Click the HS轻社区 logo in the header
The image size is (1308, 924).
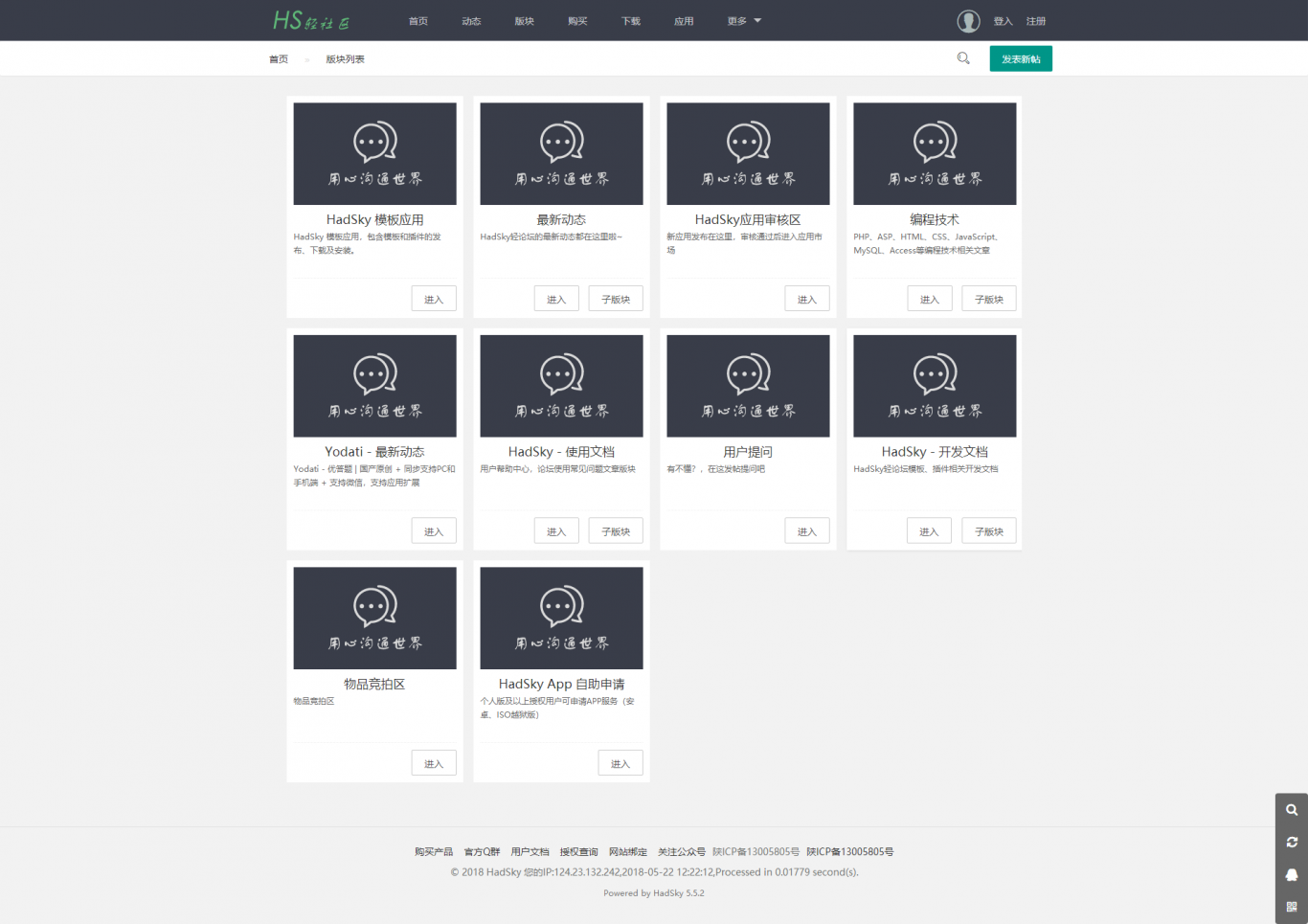[x=311, y=20]
